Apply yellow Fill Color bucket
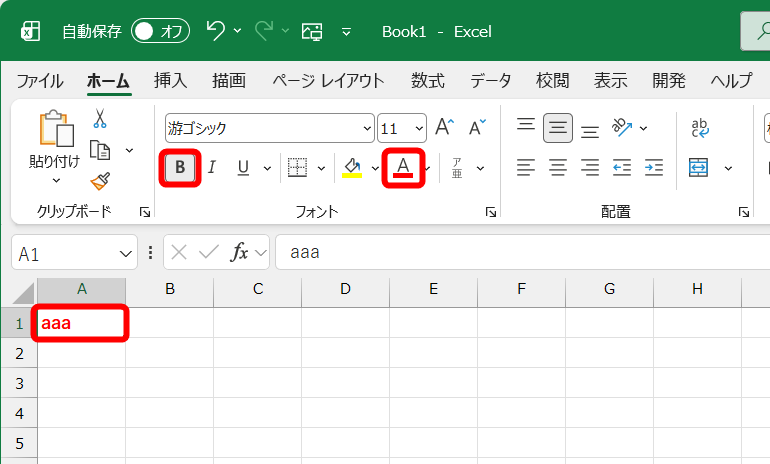 (x=352, y=167)
